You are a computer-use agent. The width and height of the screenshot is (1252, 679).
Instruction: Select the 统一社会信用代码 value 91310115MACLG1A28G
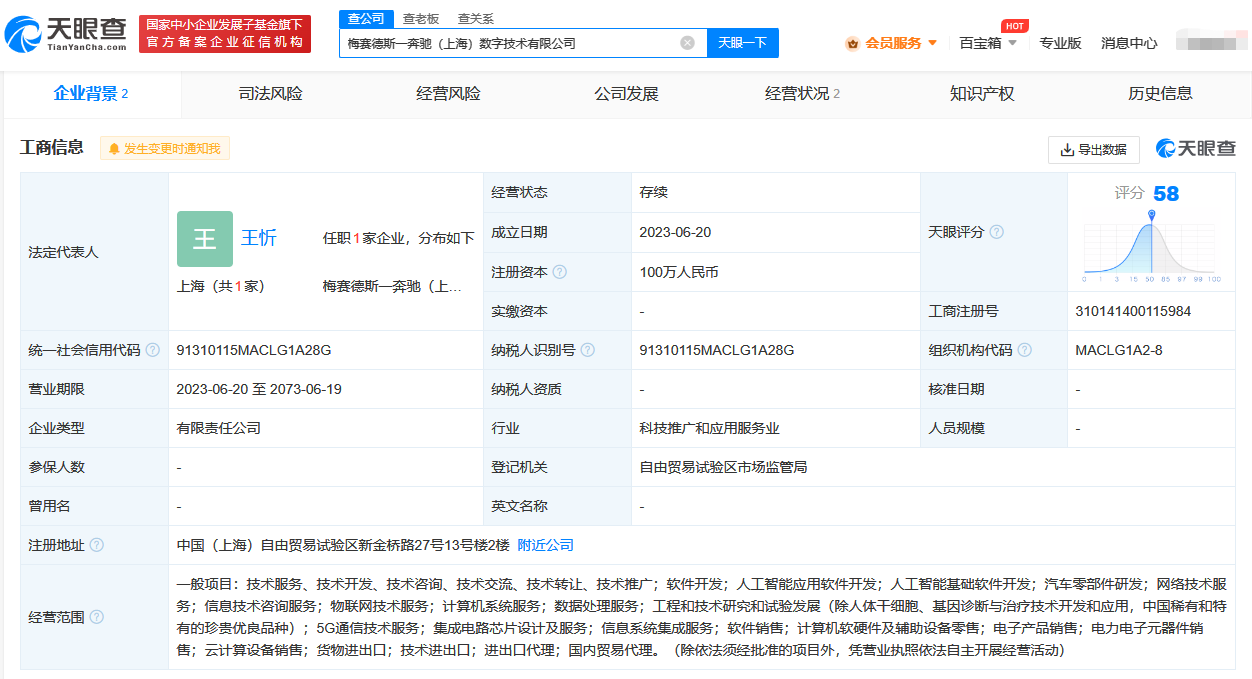click(x=254, y=350)
